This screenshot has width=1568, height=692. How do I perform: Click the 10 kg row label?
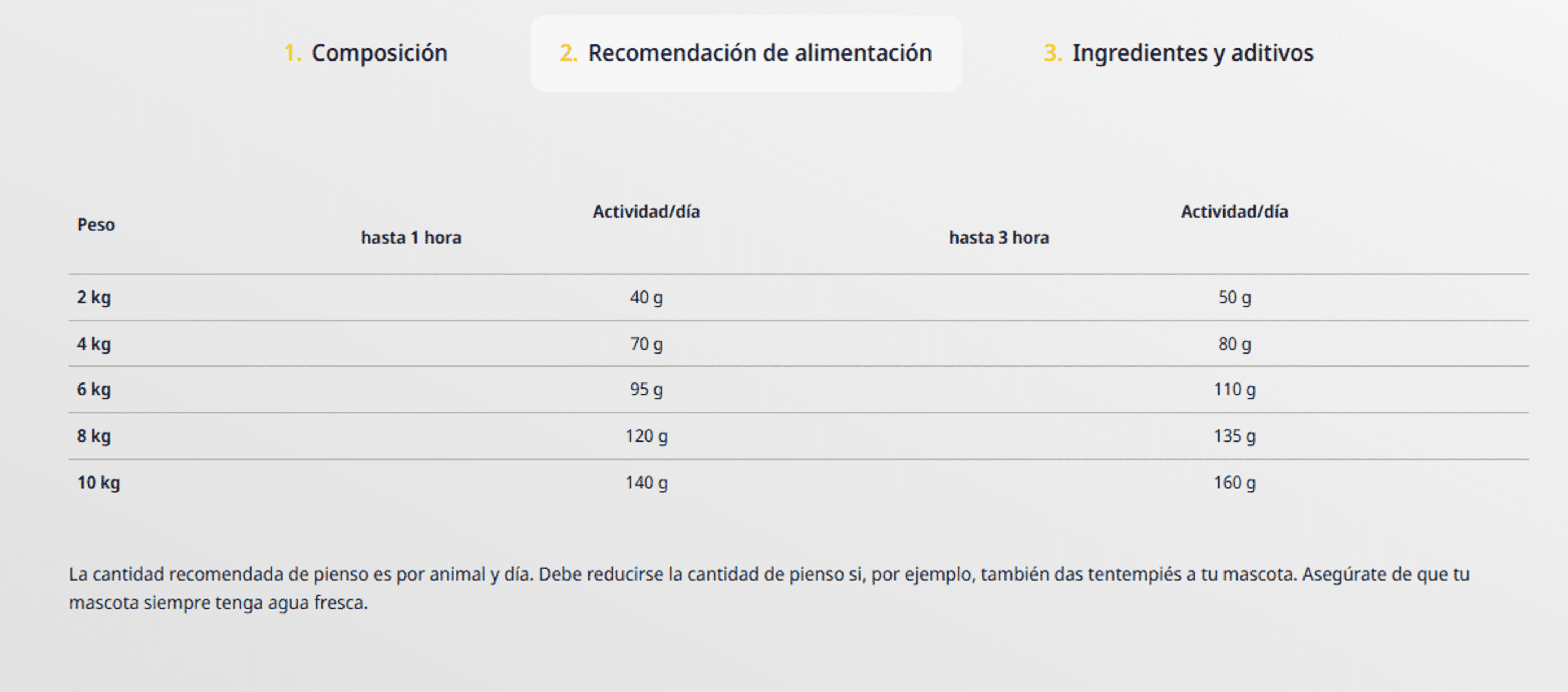point(99,483)
